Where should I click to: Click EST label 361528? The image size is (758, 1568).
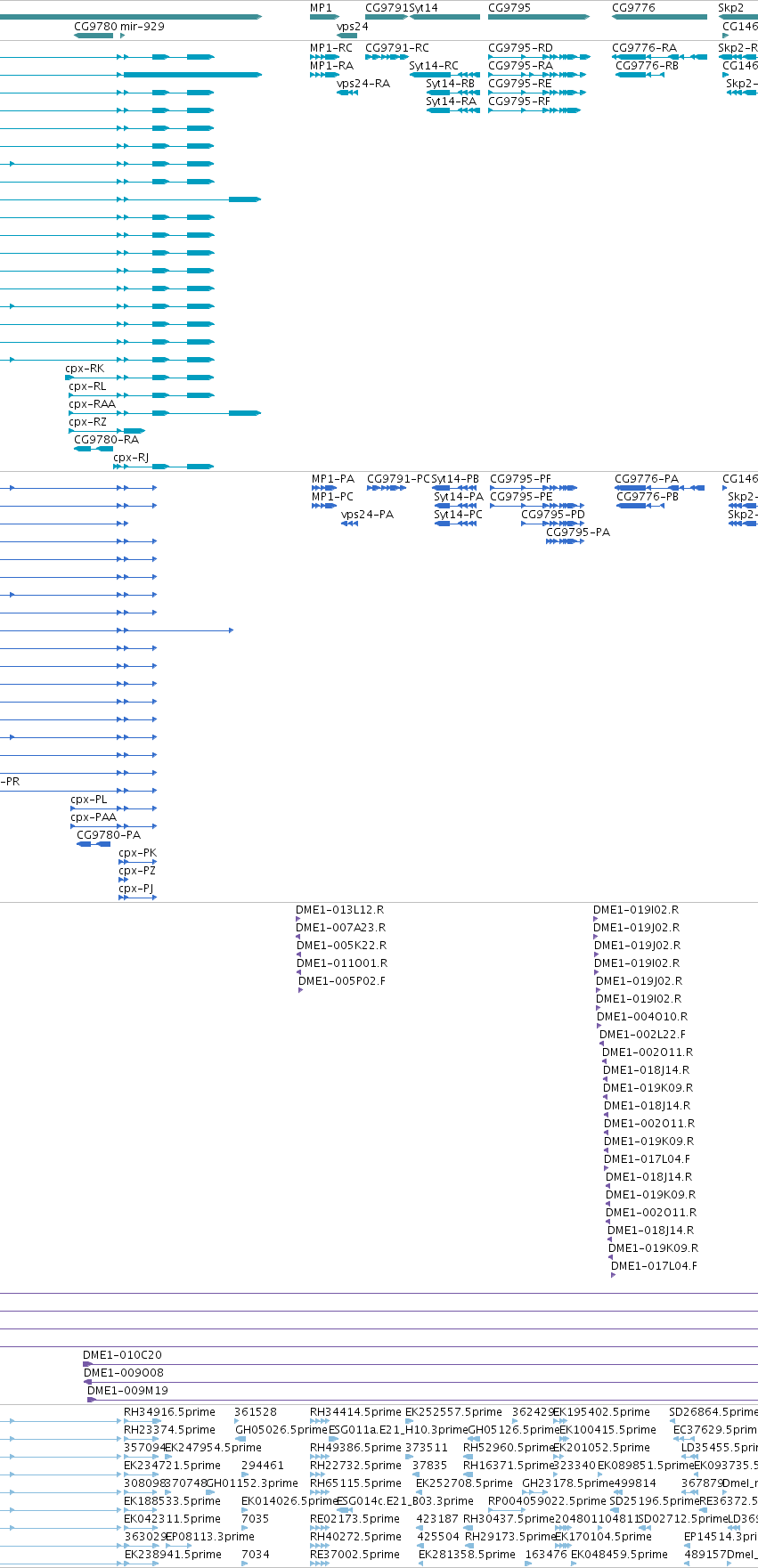tap(256, 1412)
